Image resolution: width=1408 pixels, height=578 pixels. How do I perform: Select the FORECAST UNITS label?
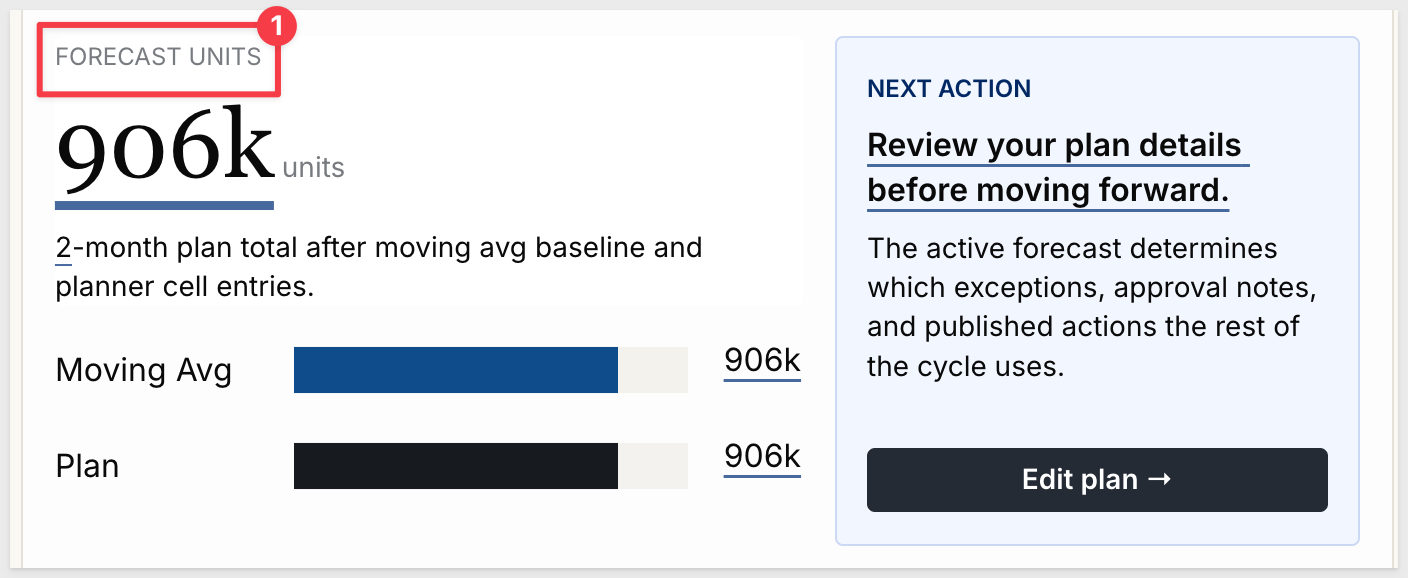click(158, 57)
